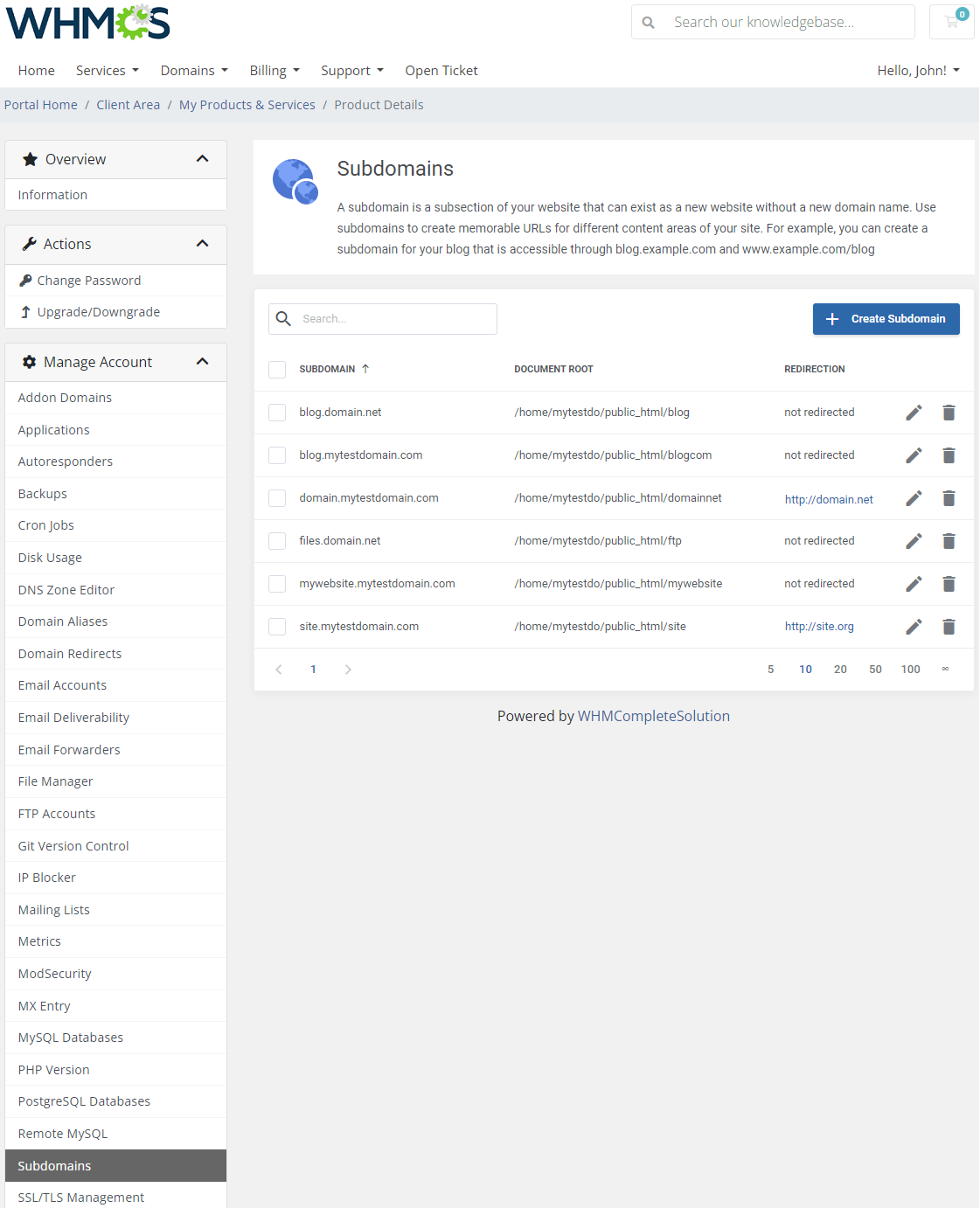Open the WHMCompleteSolution link
The width and height of the screenshot is (980, 1208).
click(654, 716)
